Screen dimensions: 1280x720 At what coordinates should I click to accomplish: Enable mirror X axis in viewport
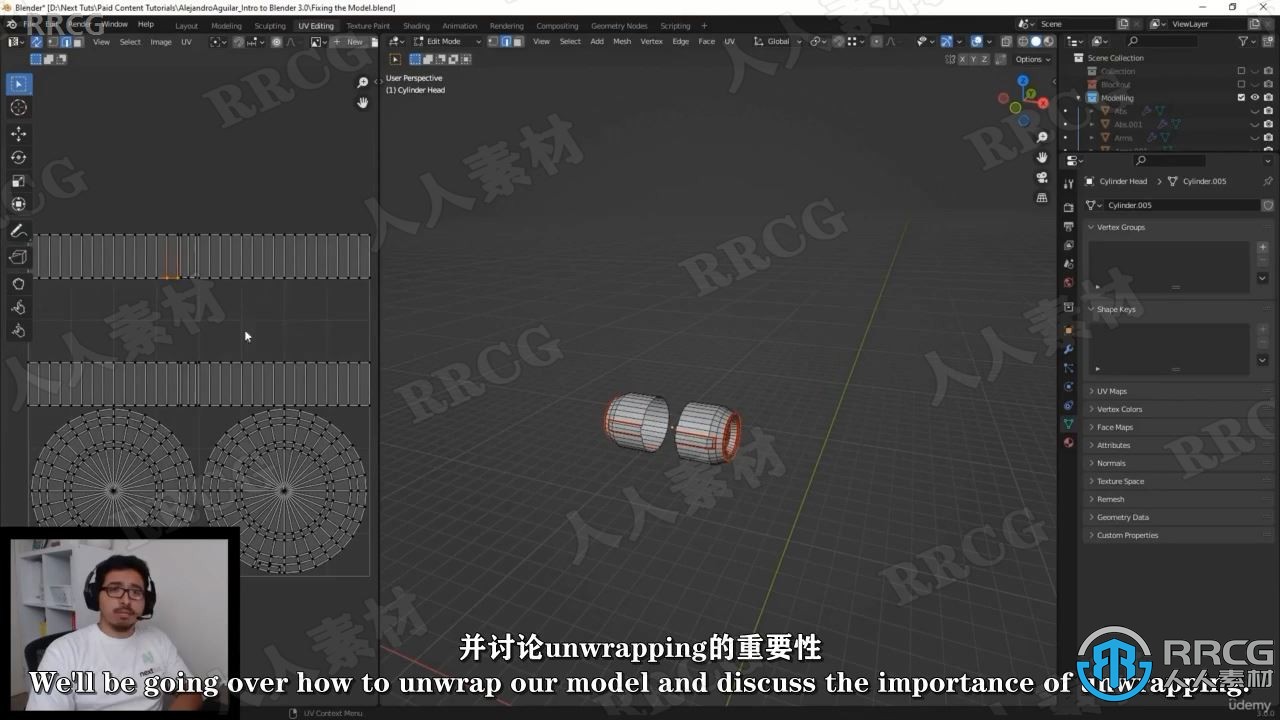click(x=963, y=59)
